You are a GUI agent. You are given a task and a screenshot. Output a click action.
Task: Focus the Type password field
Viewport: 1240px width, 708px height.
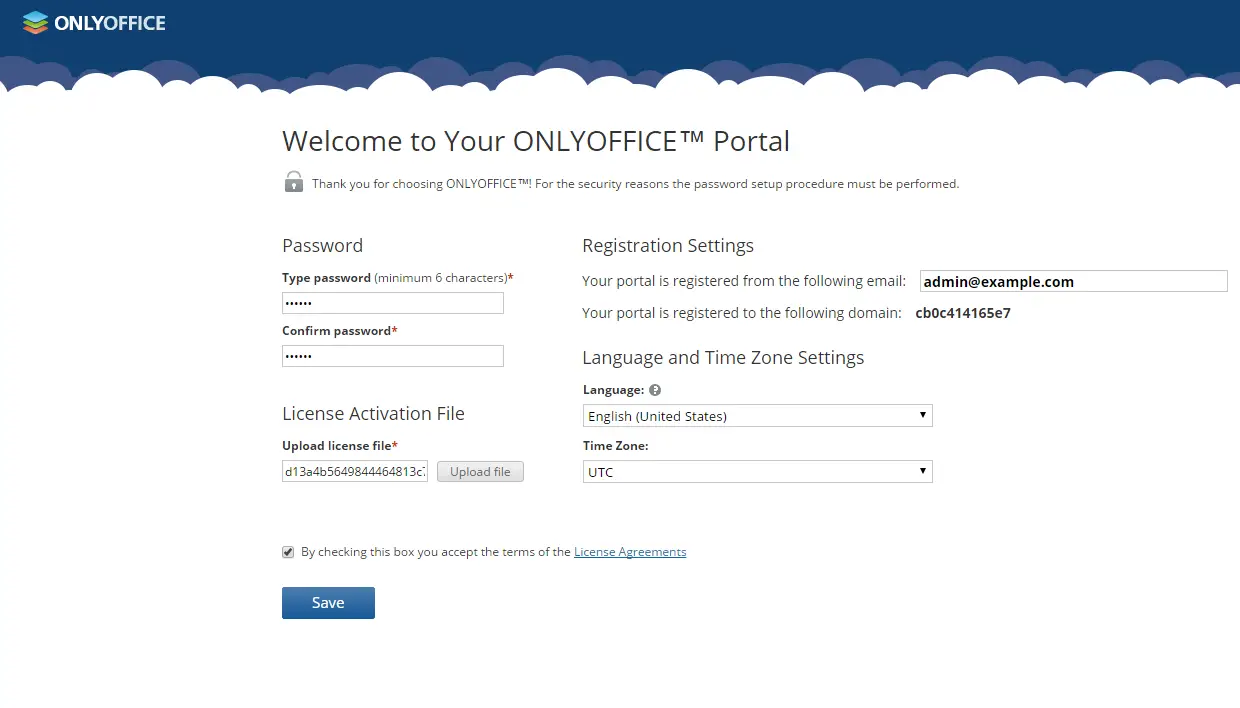click(393, 303)
